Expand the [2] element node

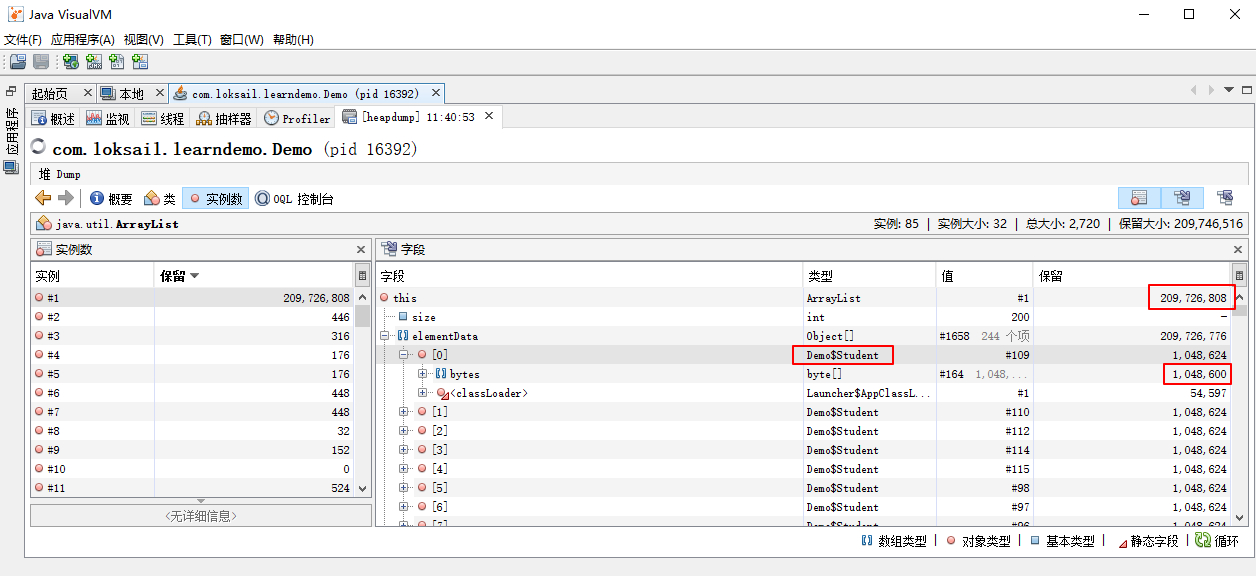tap(404, 431)
